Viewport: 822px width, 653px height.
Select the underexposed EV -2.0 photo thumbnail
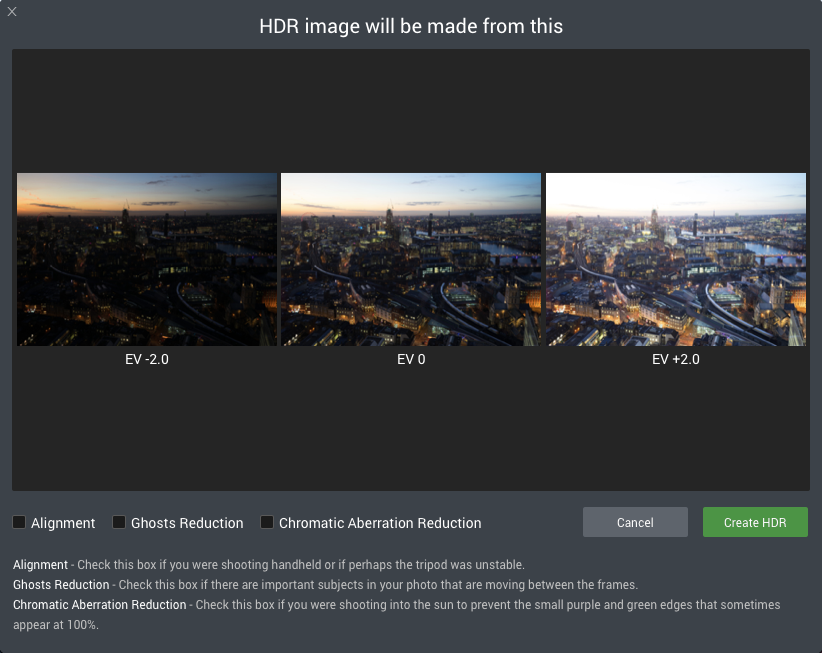pos(147,259)
